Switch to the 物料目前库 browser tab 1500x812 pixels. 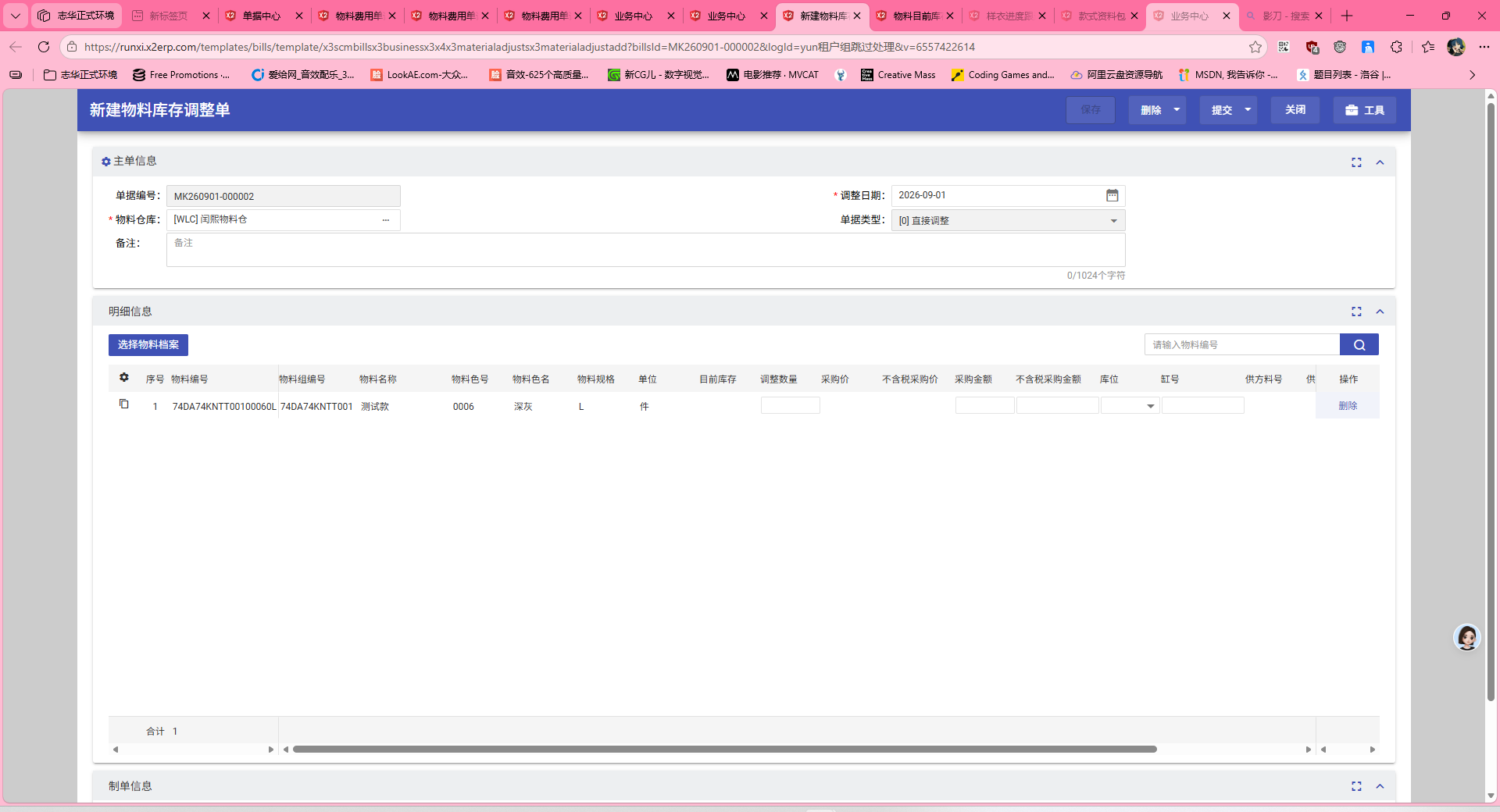[x=916, y=16]
